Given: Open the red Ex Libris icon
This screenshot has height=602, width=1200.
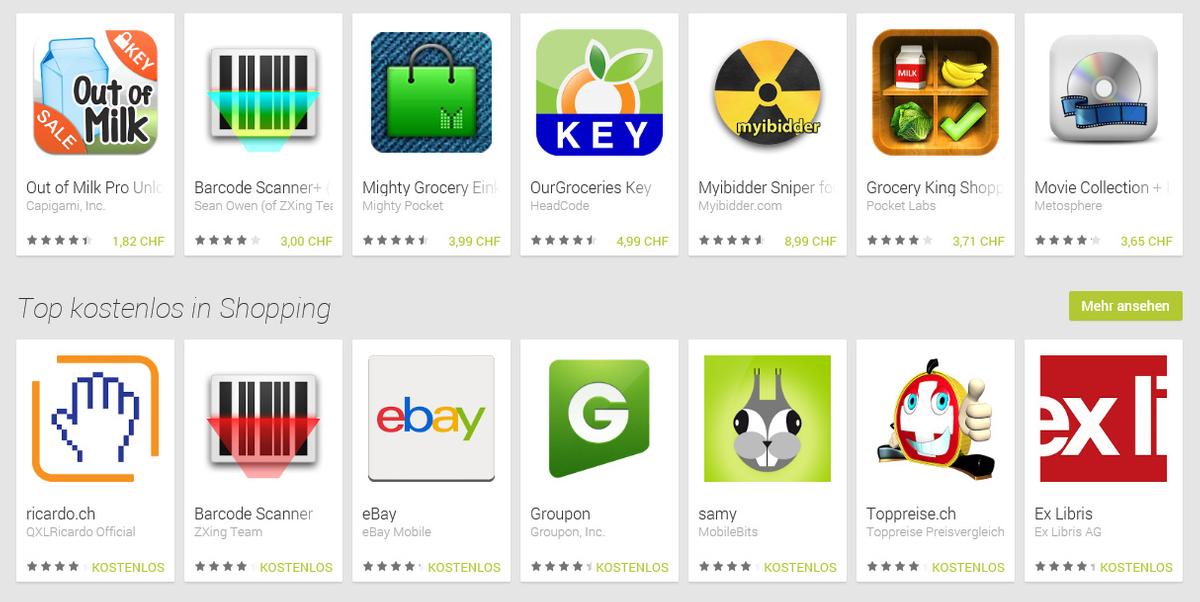Looking at the screenshot, I should 1103,419.
